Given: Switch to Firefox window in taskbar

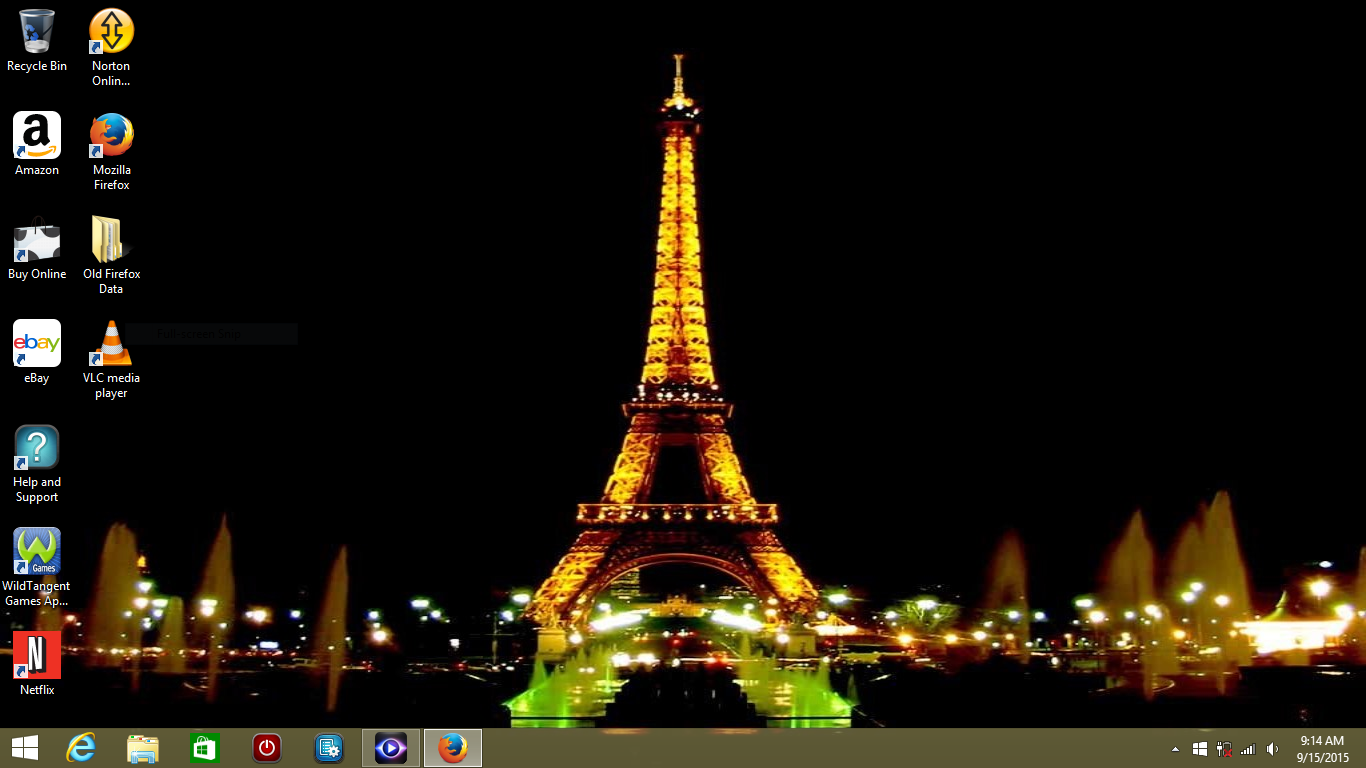Looking at the screenshot, I should click(x=453, y=748).
